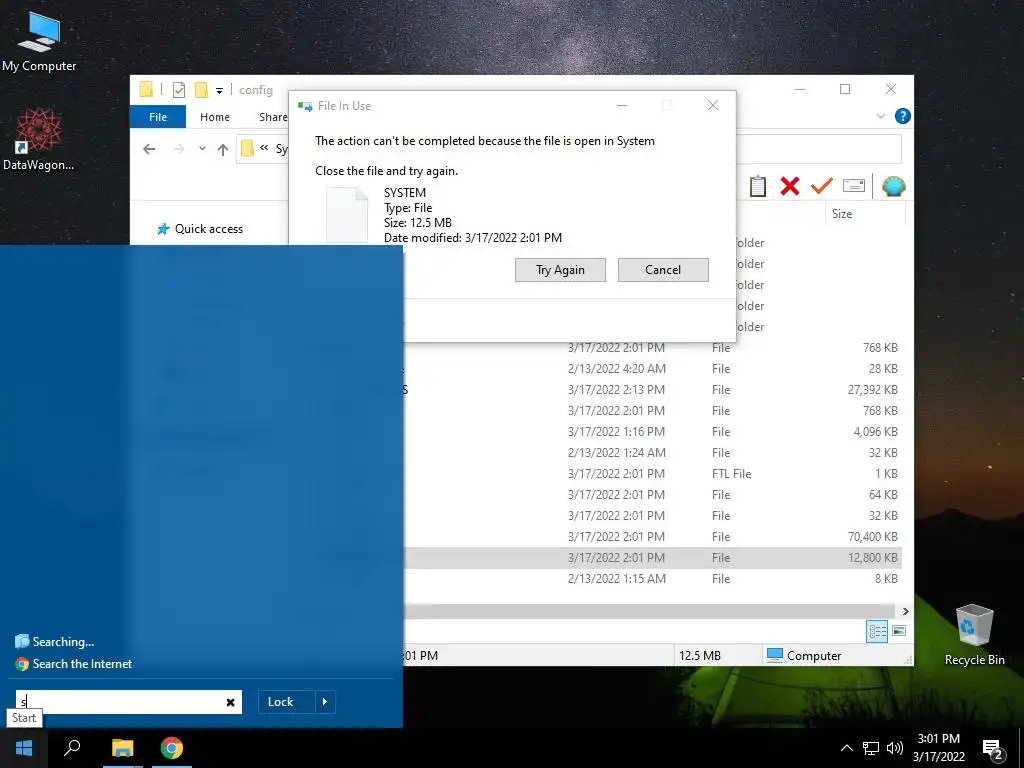
Task: Click the Start menu search field
Action: pyautogui.click(x=129, y=702)
